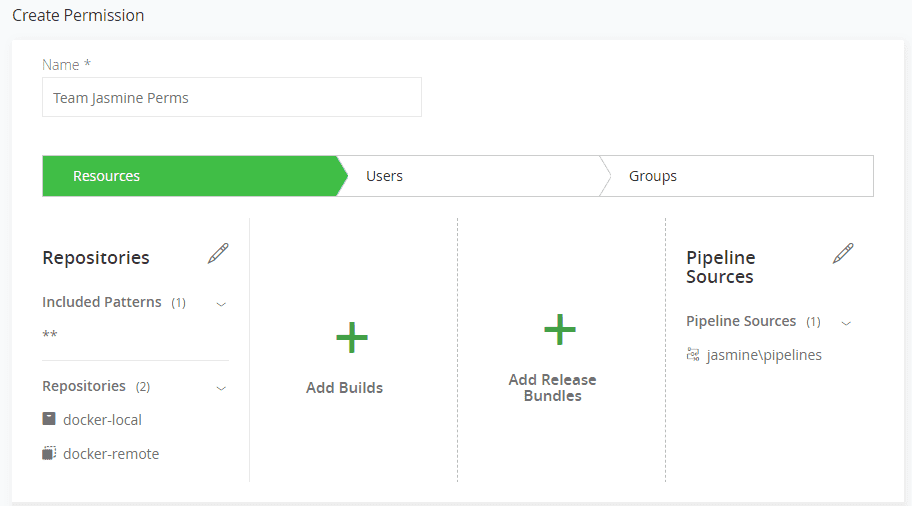Click the Add Builds label

[344, 388]
